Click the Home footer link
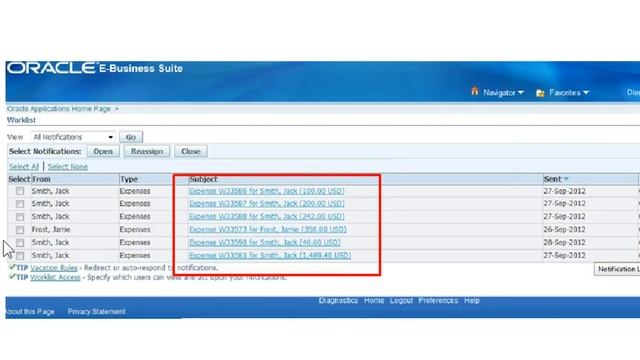 pyautogui.click(x=374, y=300)
